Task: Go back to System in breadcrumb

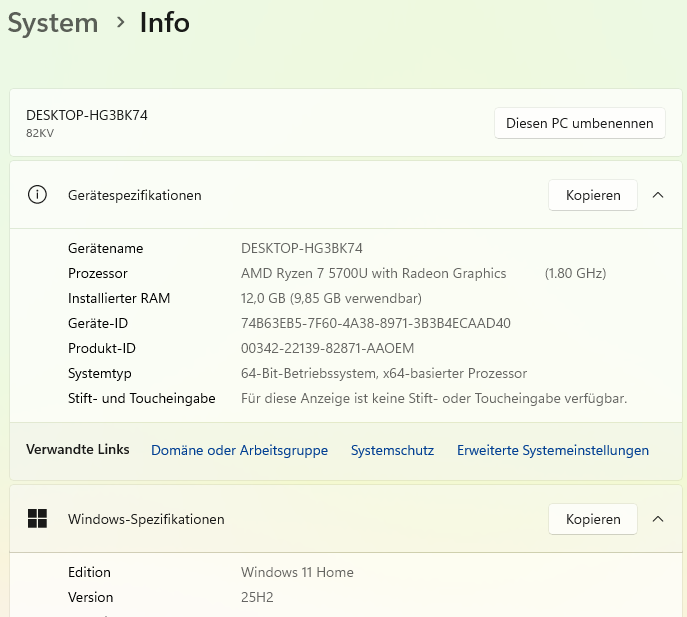Action: click(53, 22)
